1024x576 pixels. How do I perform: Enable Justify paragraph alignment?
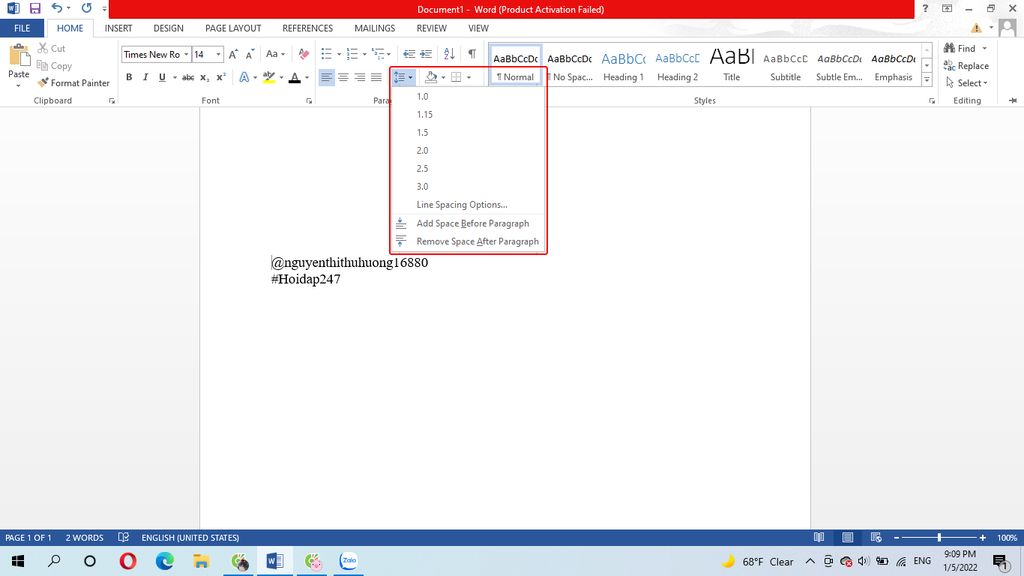coord(376,77)
